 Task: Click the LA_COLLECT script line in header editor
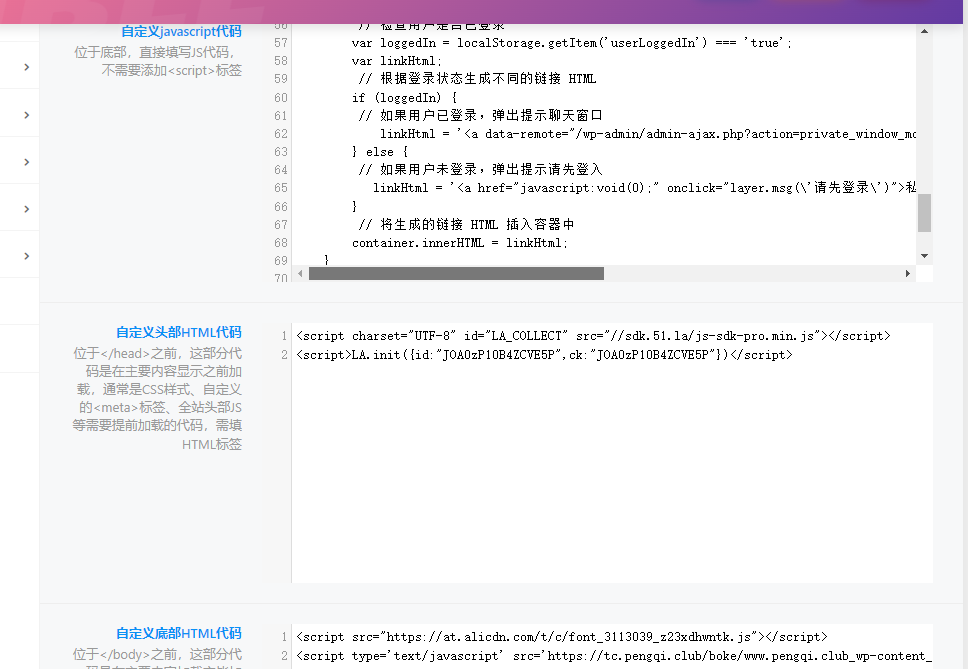(592, 336)
